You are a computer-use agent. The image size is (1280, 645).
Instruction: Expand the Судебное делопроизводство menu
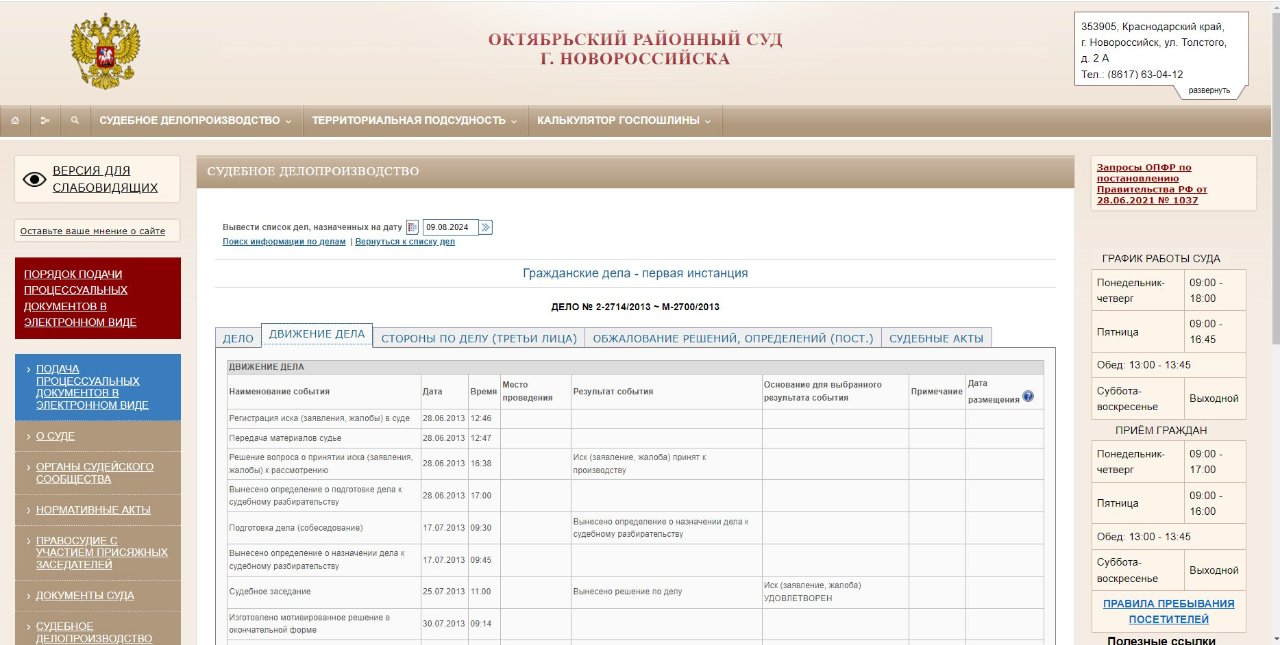(195, 121)
